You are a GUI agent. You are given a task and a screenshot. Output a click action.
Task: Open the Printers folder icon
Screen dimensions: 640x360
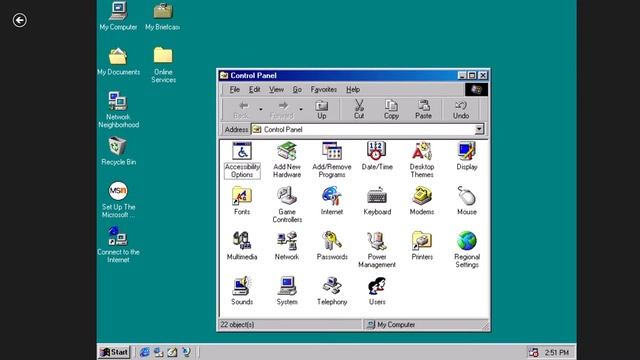(422, 246)
